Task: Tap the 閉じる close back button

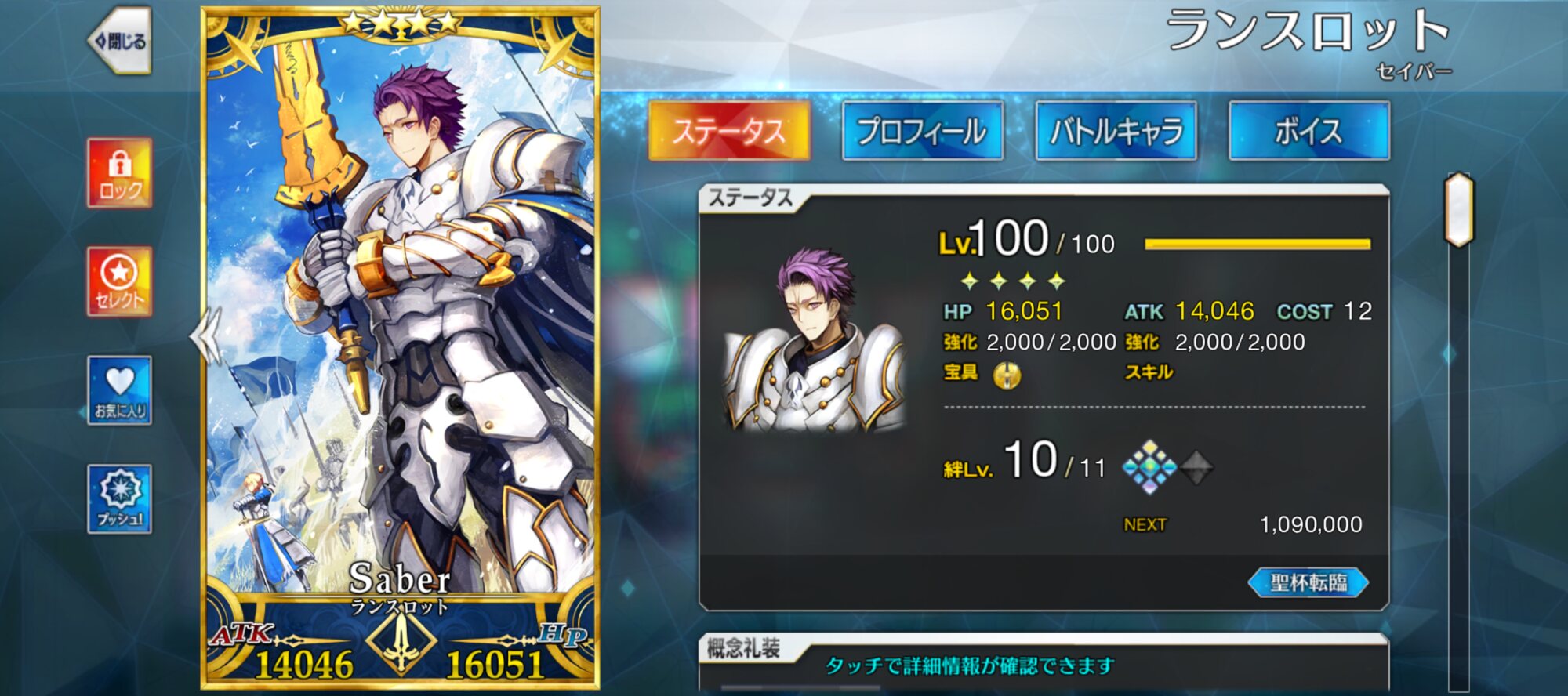Action: (x=120, y=41)
